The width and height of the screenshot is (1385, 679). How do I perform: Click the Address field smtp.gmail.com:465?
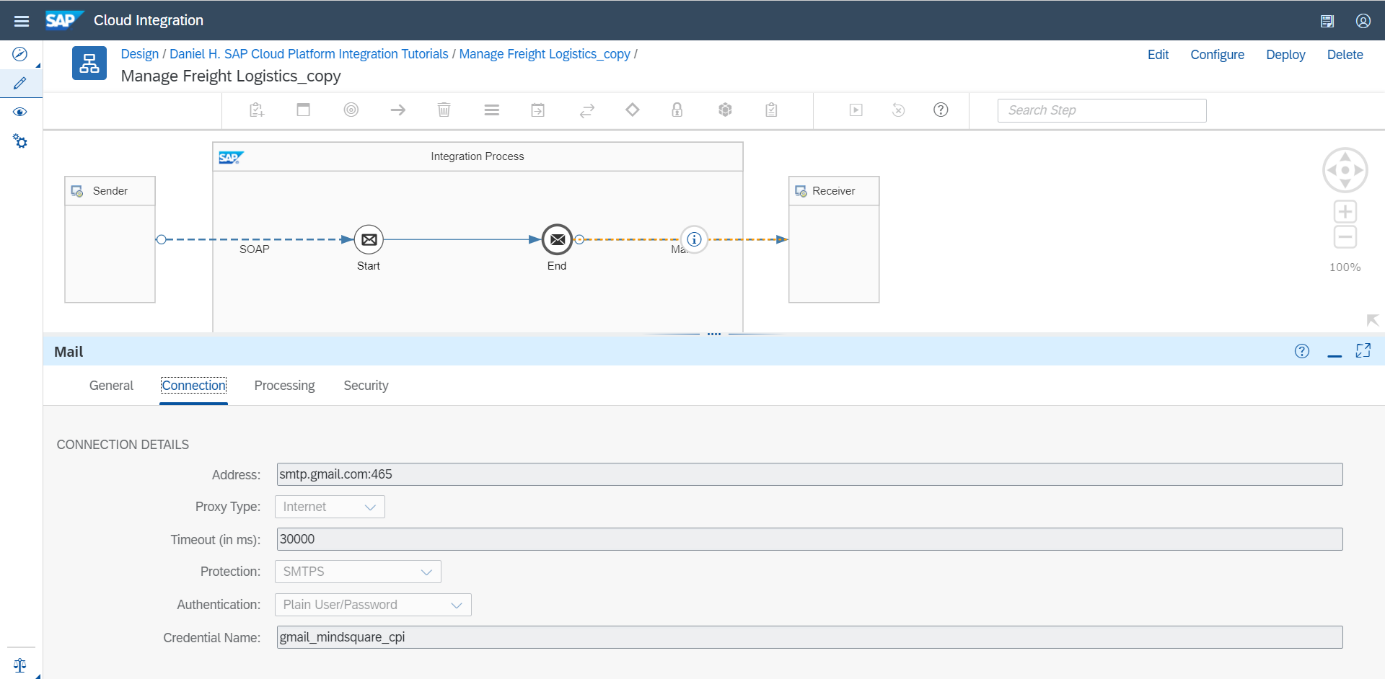(x=810, y=475)
